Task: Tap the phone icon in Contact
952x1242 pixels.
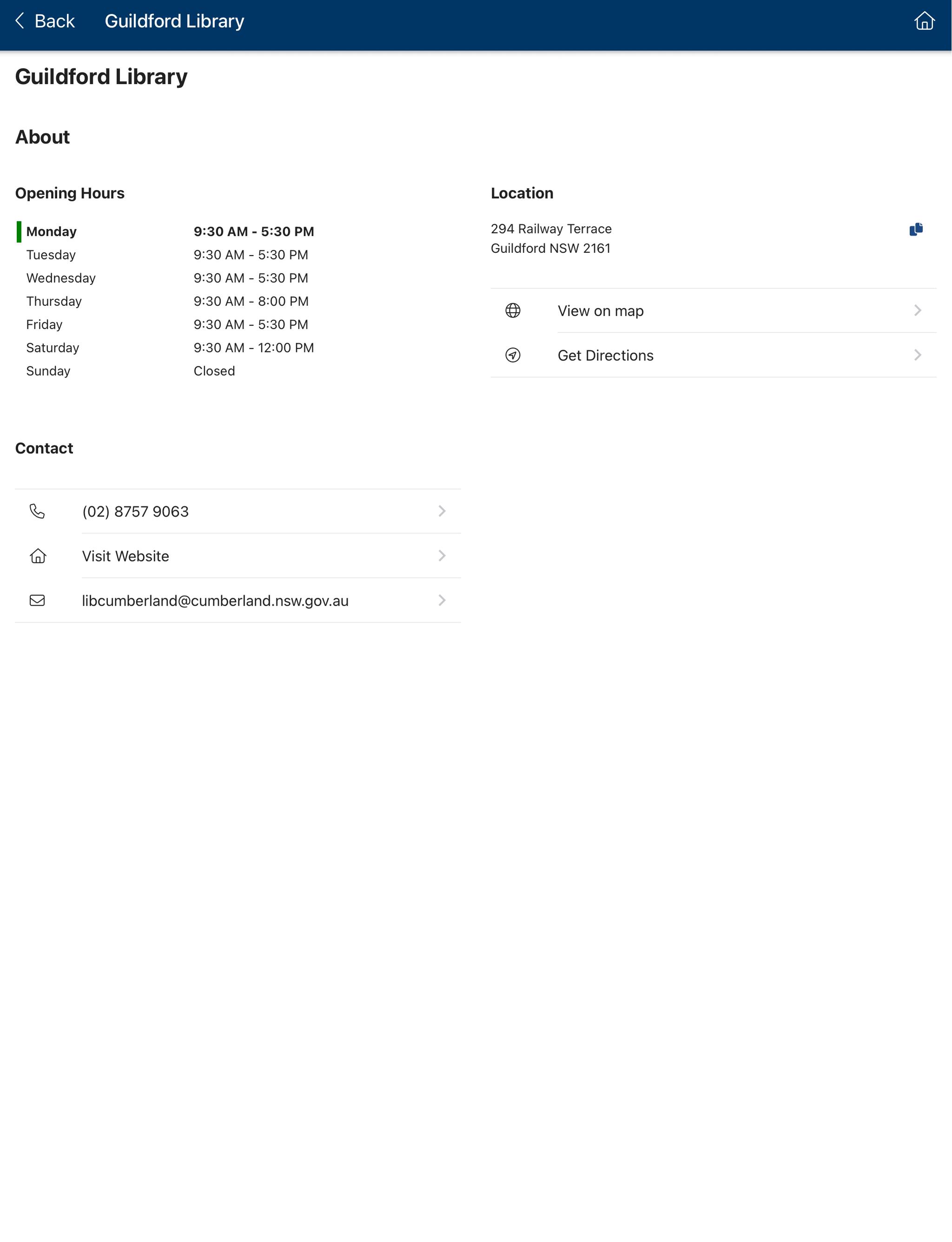Action: 37,512
